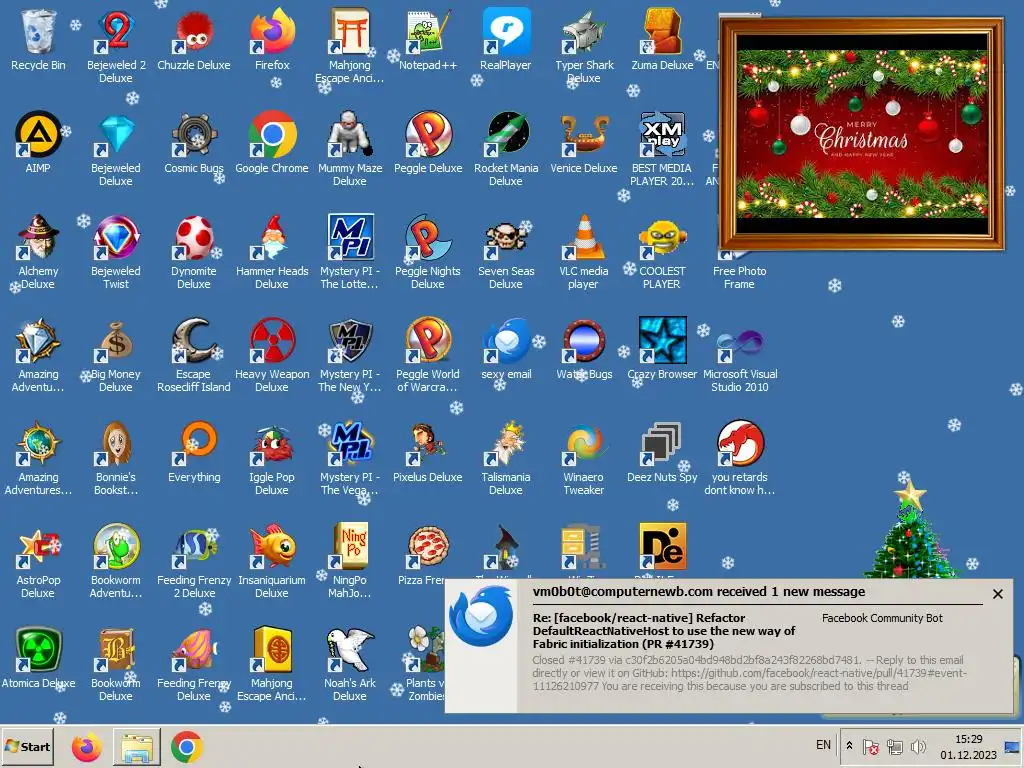The image size is (1024, 768).
Task: Click the Merry Christmas photo frame gadget
Action: pyautogui.click(x=861, y=134)
